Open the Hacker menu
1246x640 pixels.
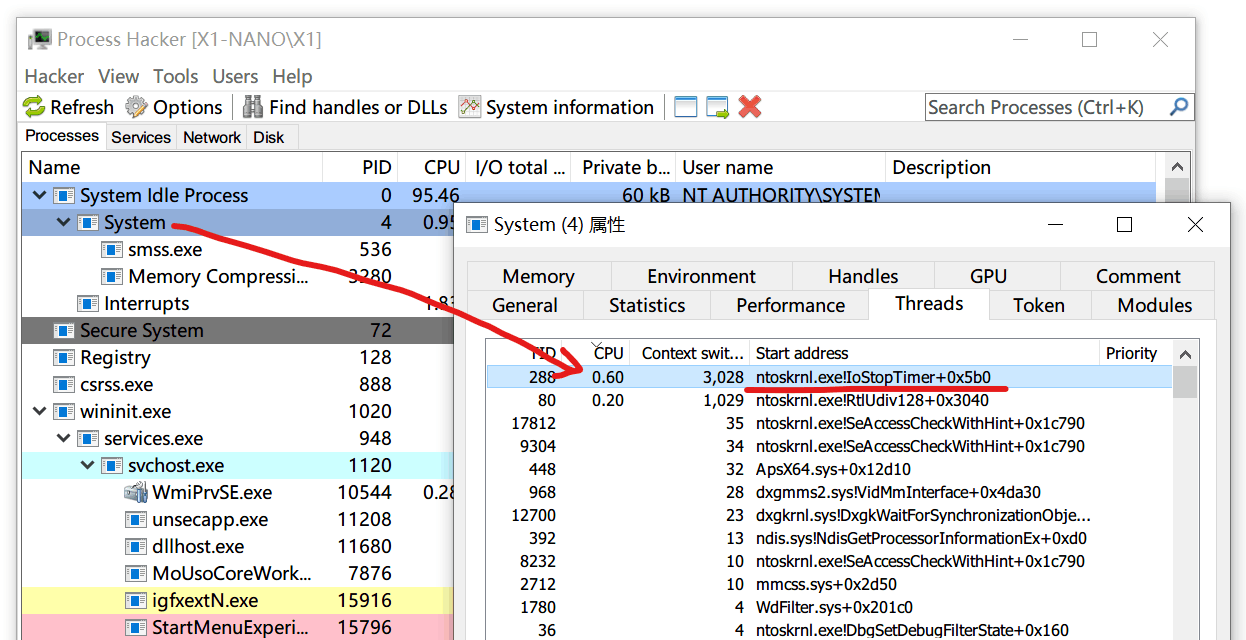pyautogui.click(x=54, y=76)
